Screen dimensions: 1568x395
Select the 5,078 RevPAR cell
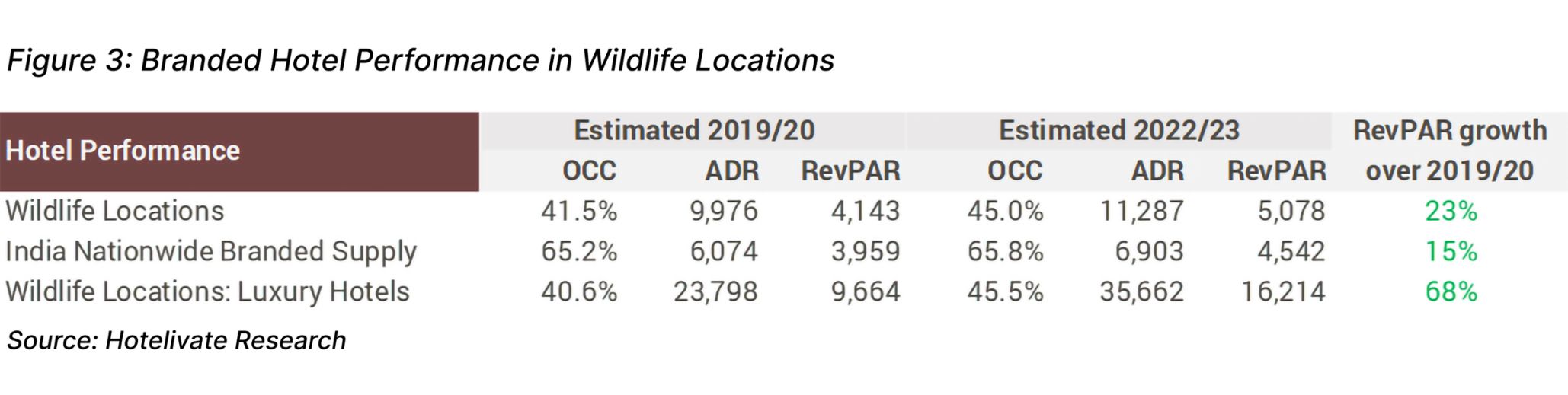[1291, 211]
